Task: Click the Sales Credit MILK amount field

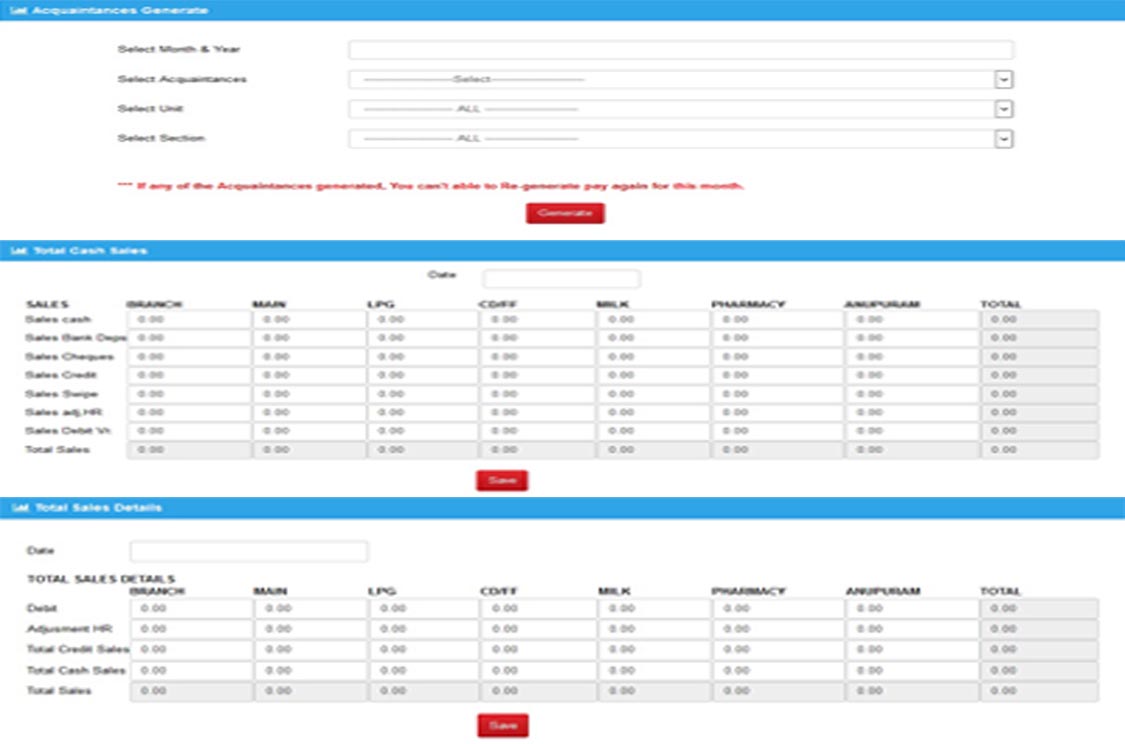Action: coord(653,375)
